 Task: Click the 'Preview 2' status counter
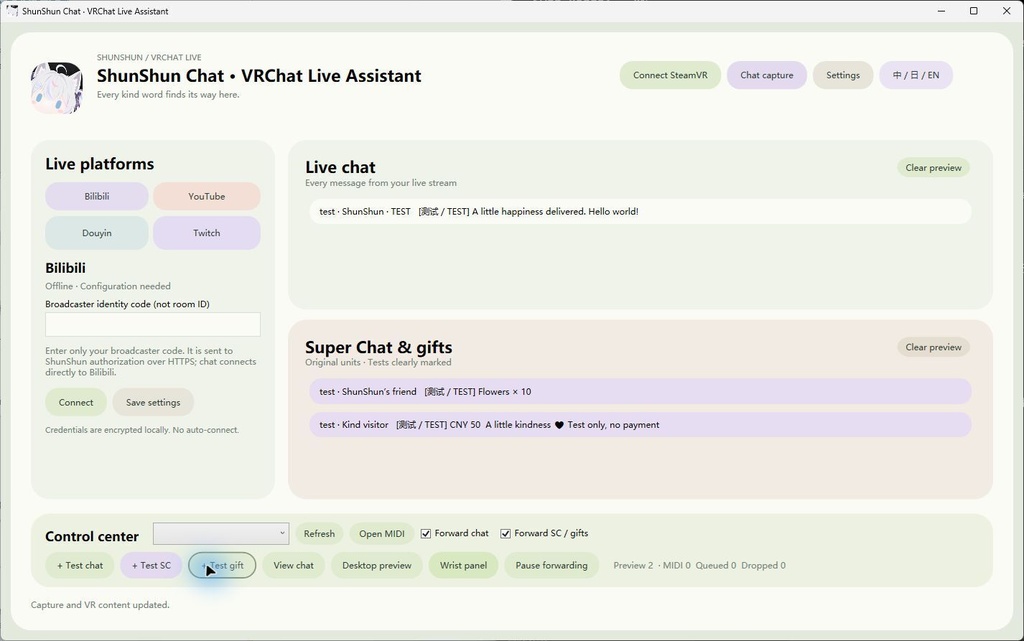[x=633, y=565]
